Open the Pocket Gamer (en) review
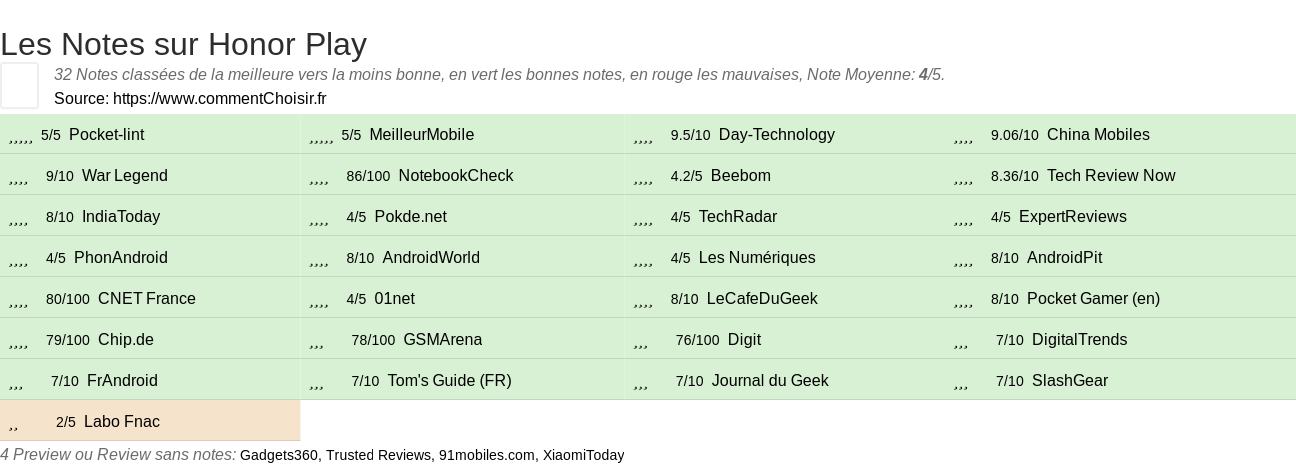Viewport: 1296px width, 466px height. 1093,299
